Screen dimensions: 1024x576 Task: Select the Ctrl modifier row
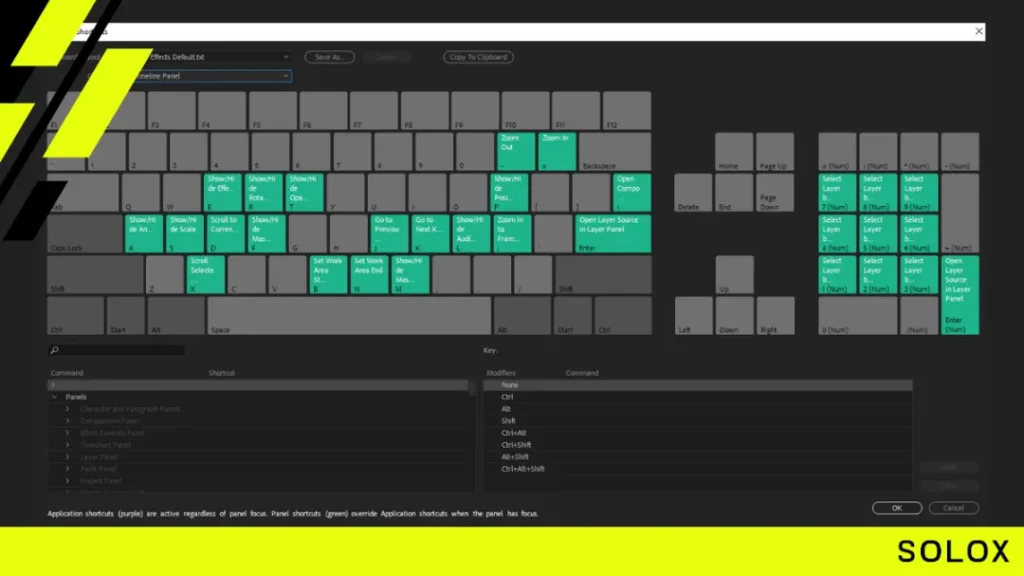pos(697,397)
